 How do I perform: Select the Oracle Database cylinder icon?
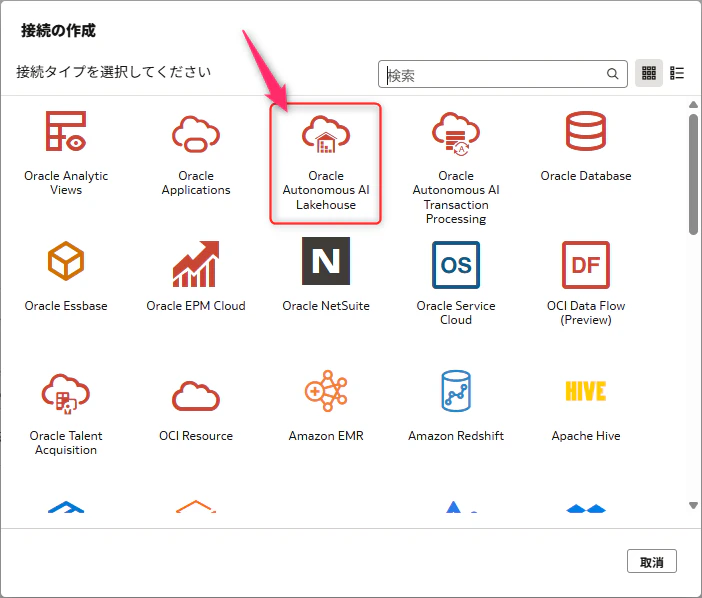coord(586,131)
